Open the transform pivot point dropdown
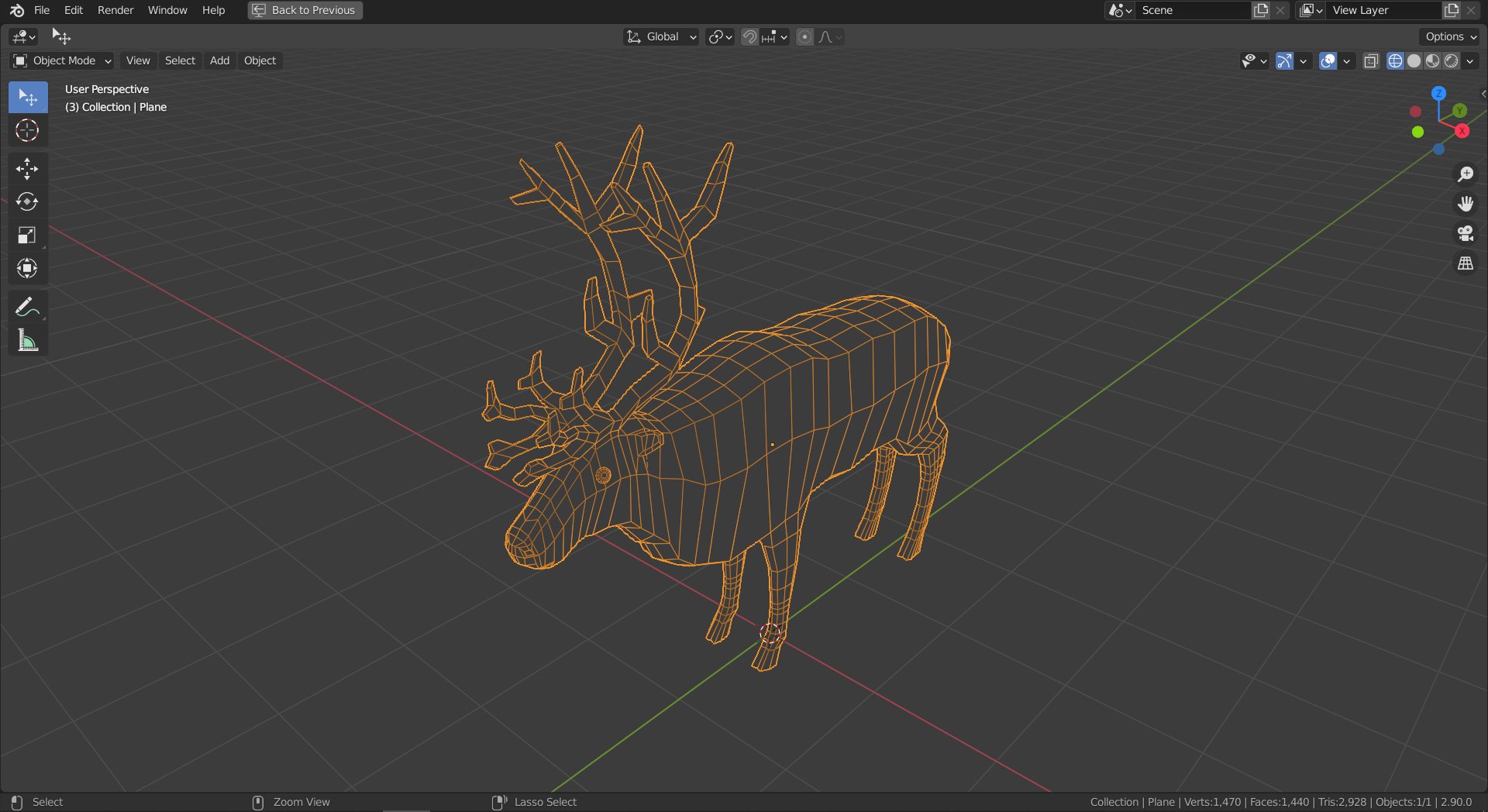 [720, 36]
